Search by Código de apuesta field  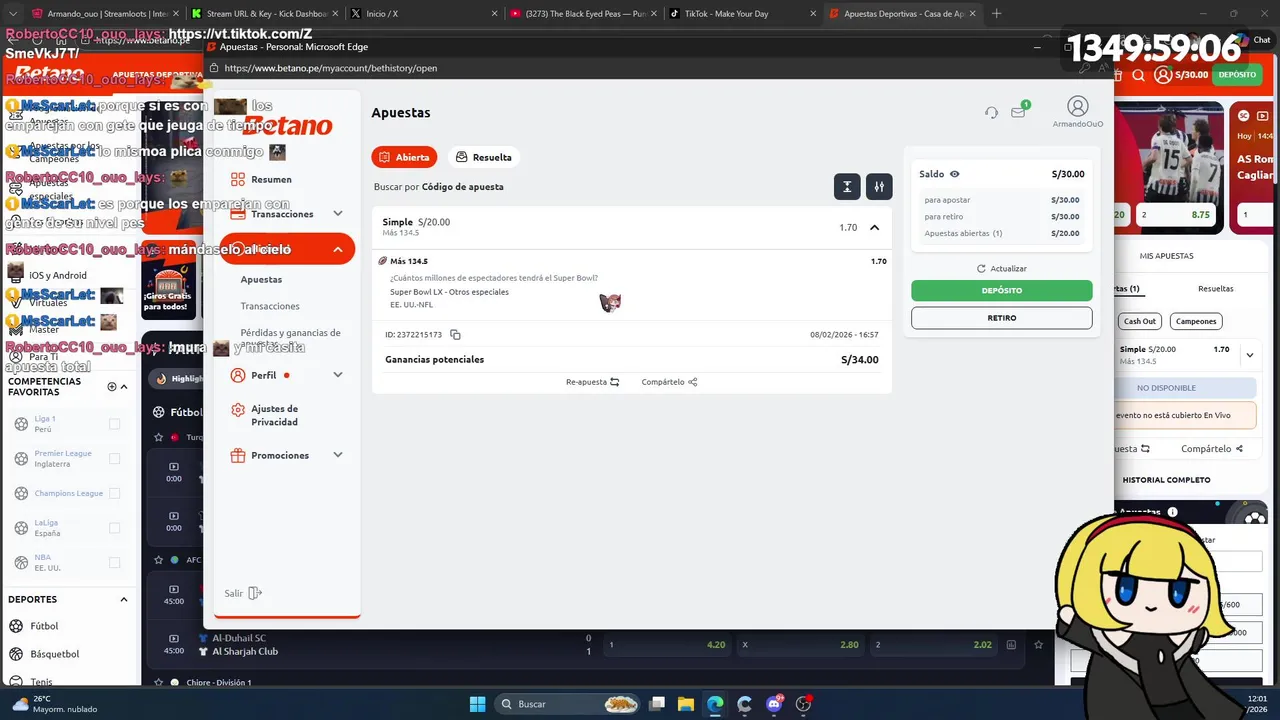pos(439,187)
